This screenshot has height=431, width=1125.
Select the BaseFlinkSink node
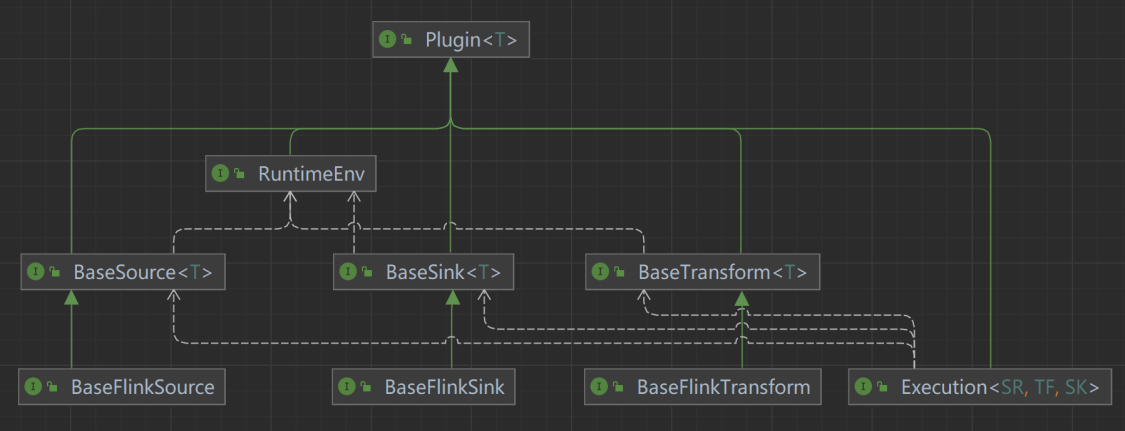pyautogui.click(x=424, y=387)
